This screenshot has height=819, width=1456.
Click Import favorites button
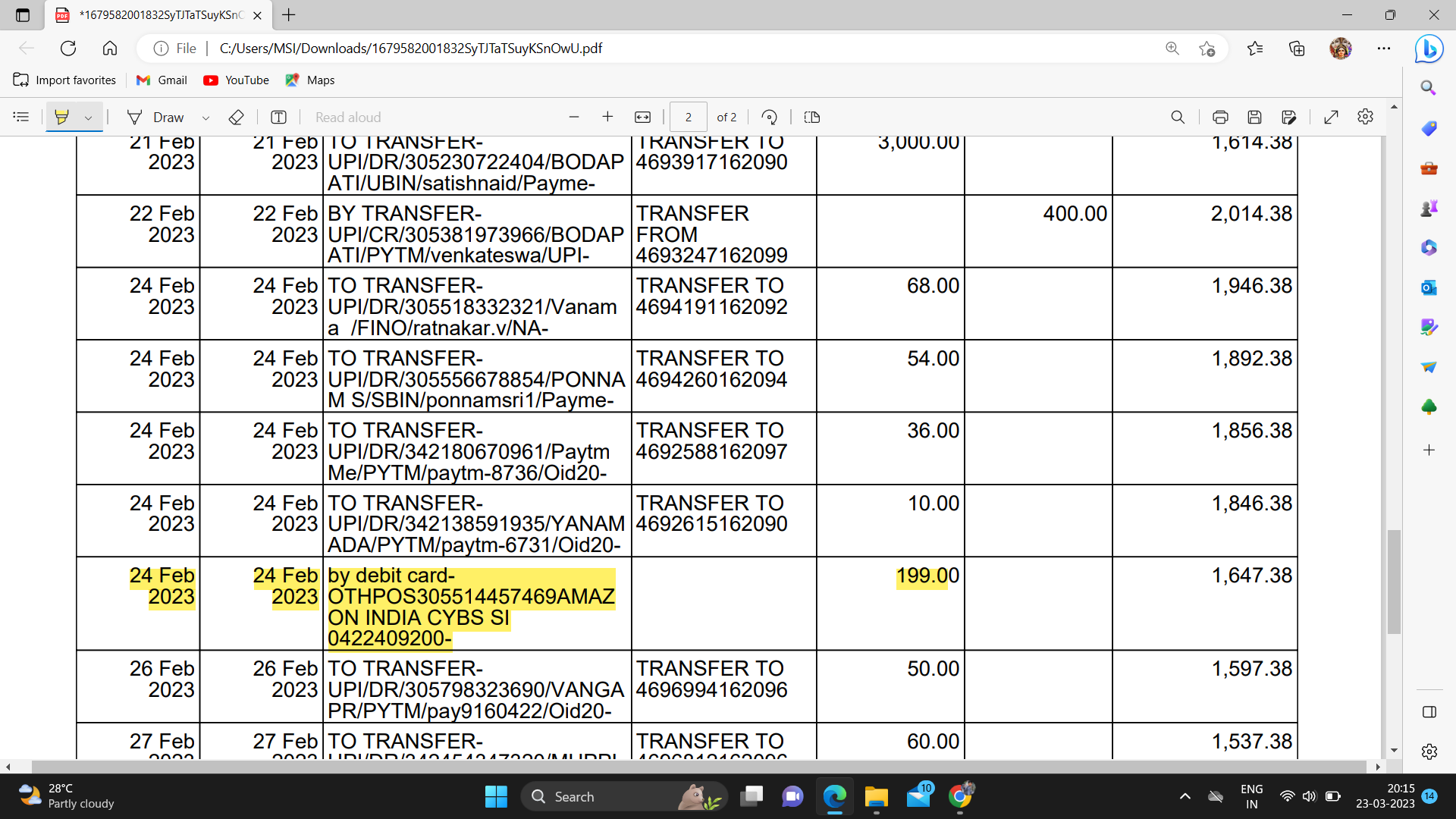pyautogui.click(x=64, y=80)
